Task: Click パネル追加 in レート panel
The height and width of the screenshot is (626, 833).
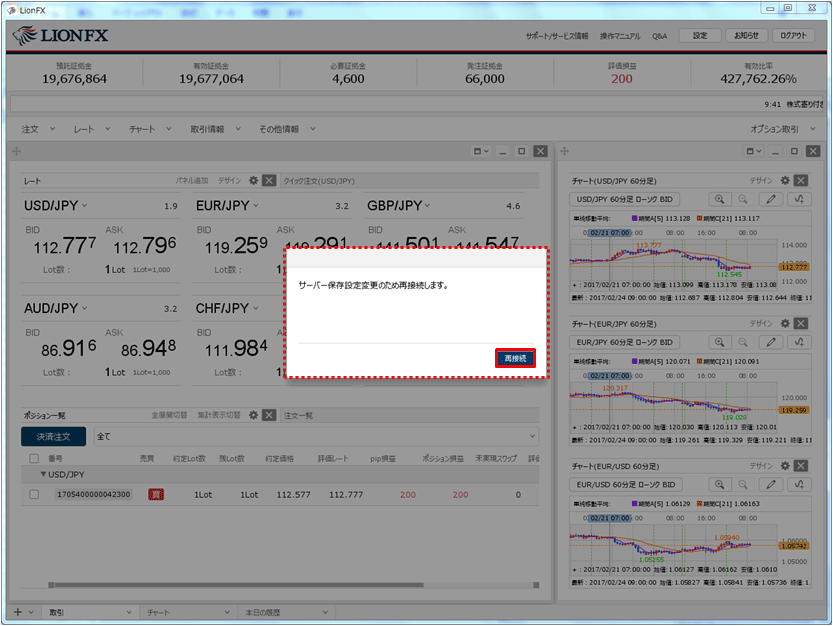Action: pos(192,181)
